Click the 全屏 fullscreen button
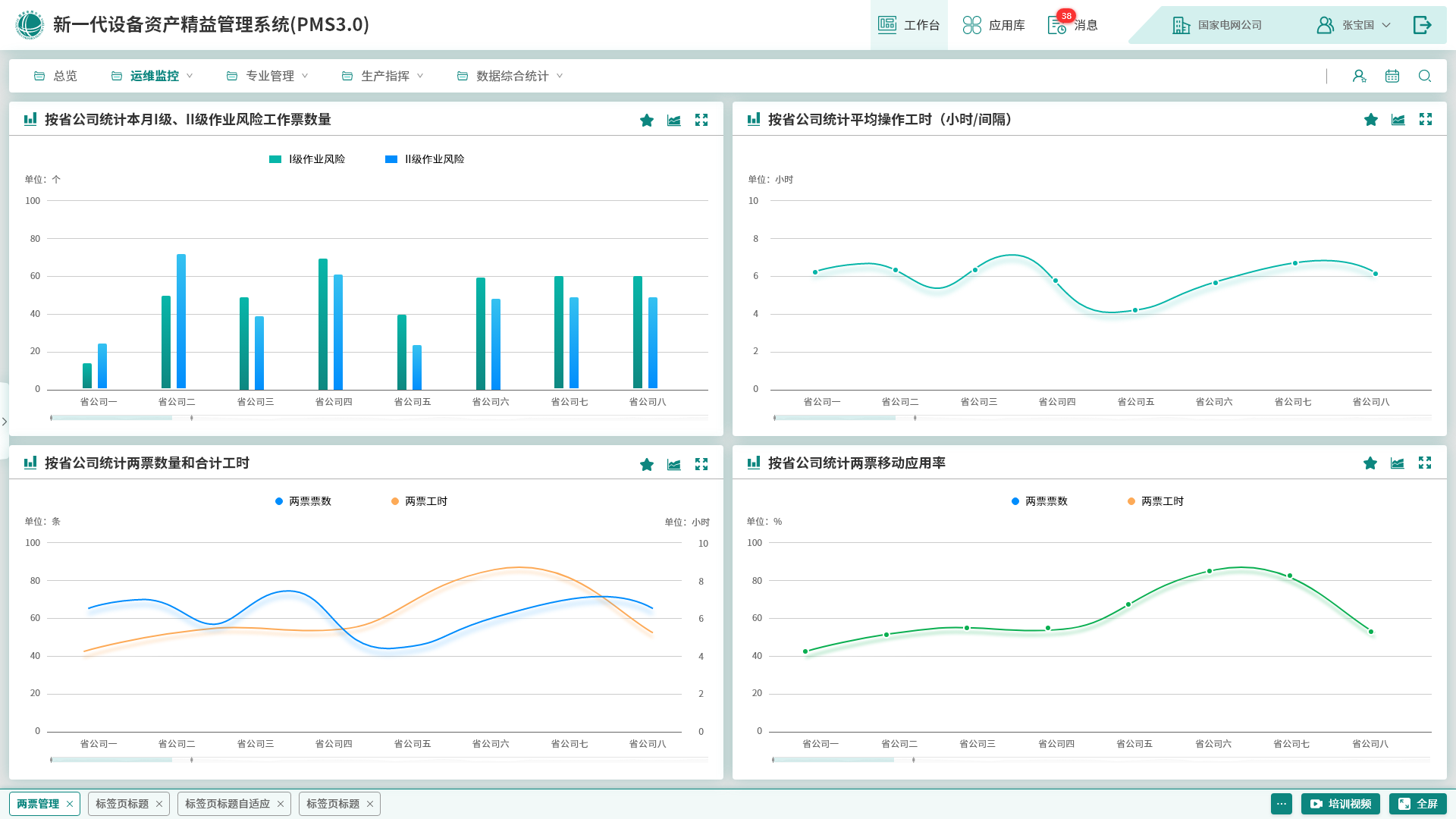 pyautogui.click(x=1418, y=804)
